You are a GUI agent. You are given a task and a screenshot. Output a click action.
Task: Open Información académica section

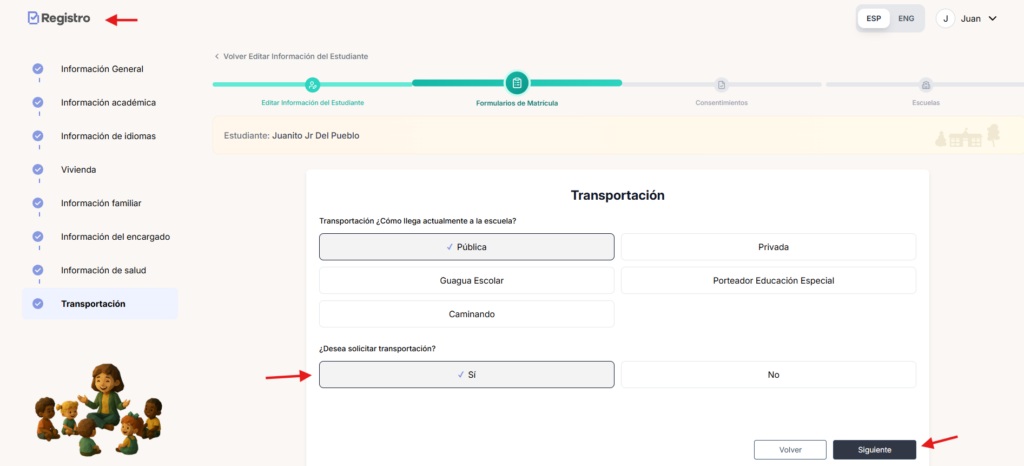click(108, 102)
